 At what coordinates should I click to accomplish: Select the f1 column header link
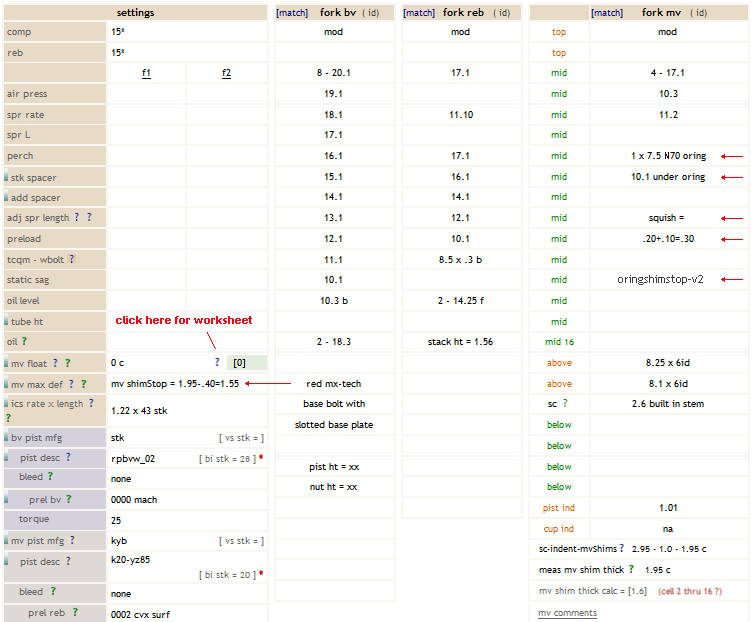(147, 73)
